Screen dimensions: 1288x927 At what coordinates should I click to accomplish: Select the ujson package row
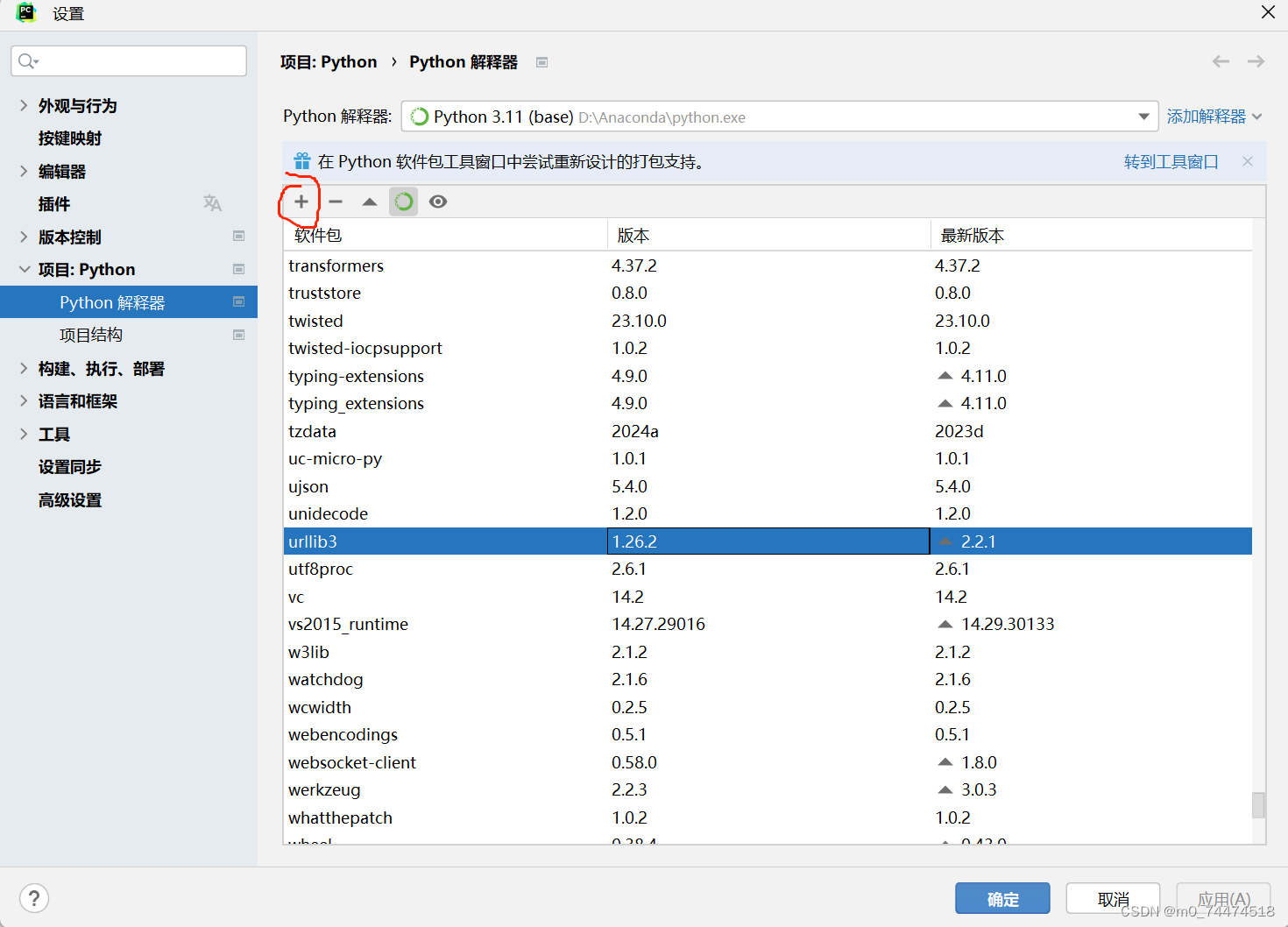click(x=768, y=486)
